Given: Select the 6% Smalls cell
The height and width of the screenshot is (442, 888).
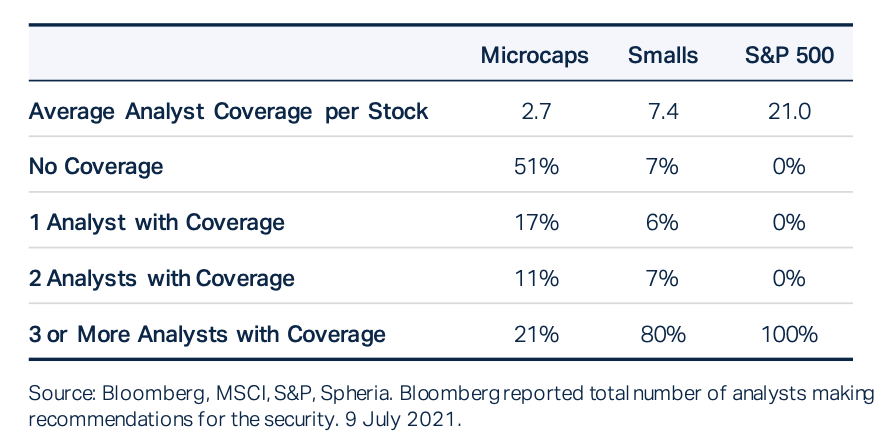Looking at the screenshot, I should click(663, 222).
